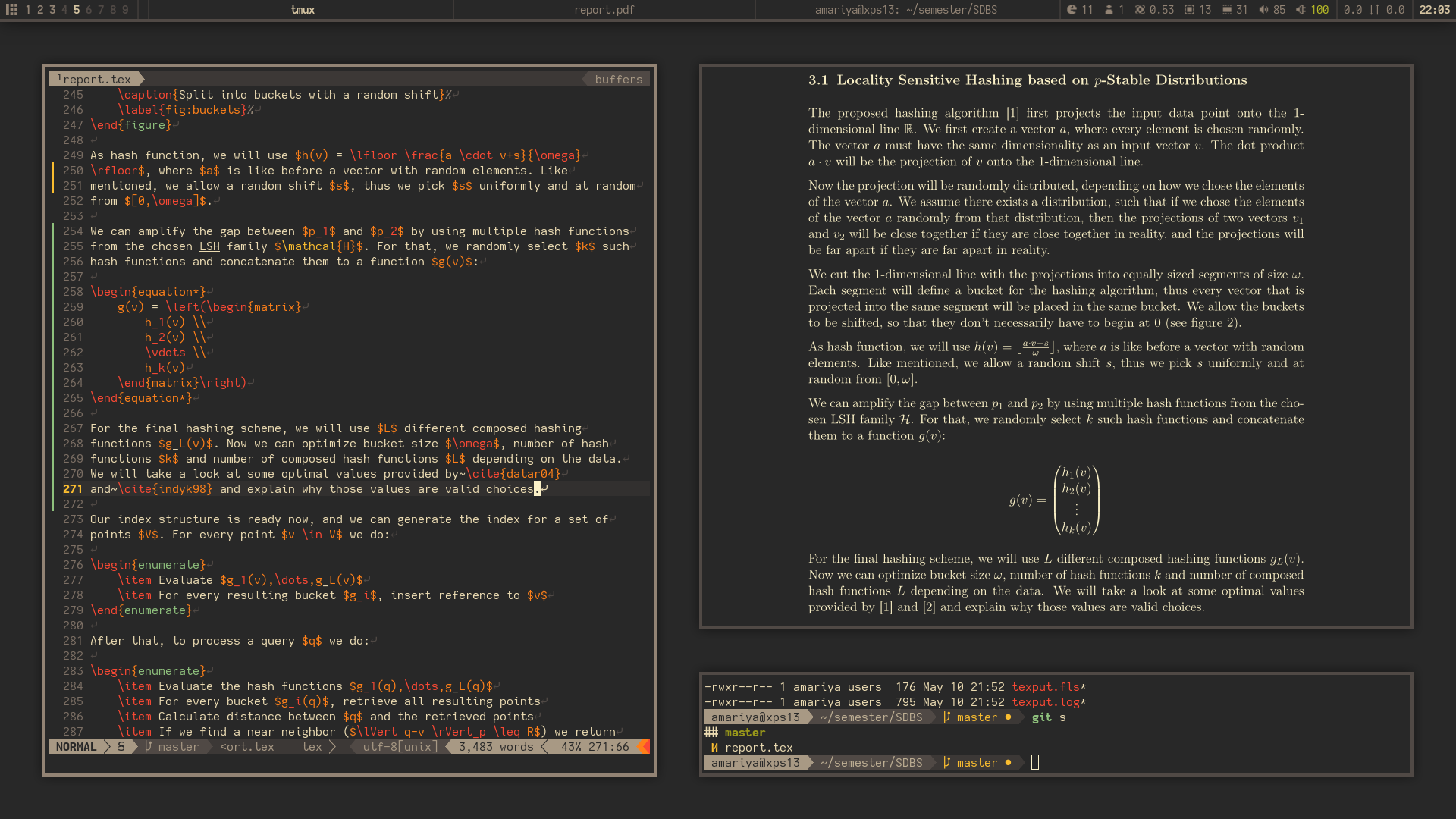Click the network up/down arrows icon

[1374, 10]
